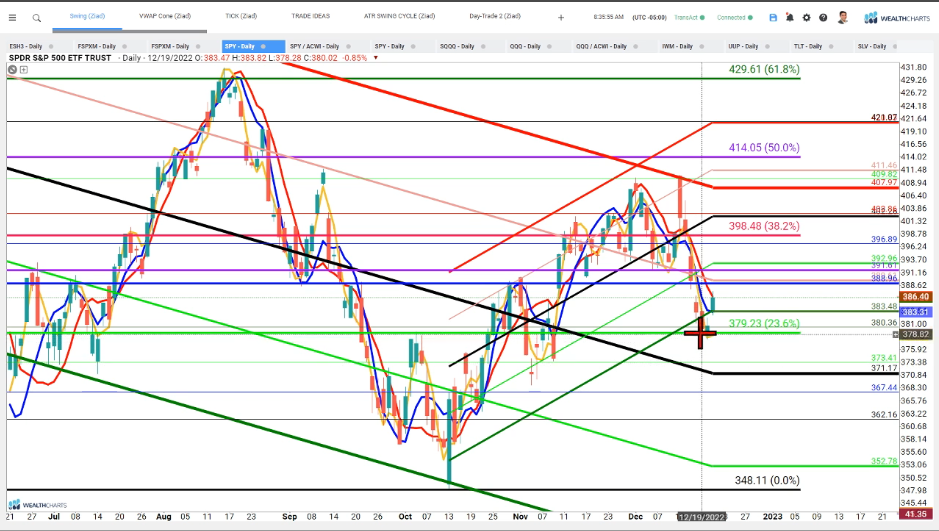Click the workspace tabs horizontal scrollbar
This screenshot has height=531, width=939.
[130, 31]
